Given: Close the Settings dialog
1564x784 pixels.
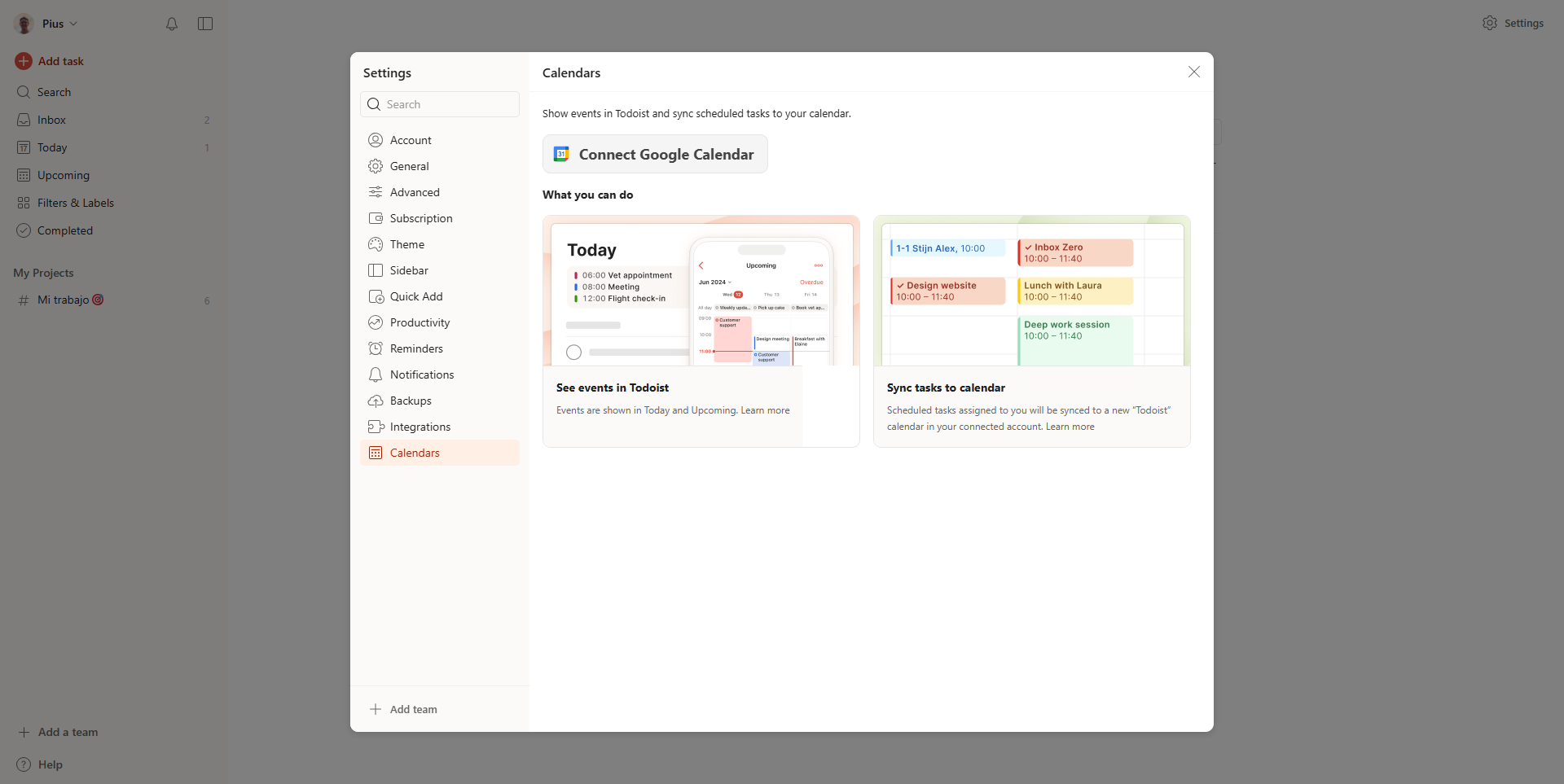Looking at the screenshot, I should pyautogui.click(x=1193, y=72).
